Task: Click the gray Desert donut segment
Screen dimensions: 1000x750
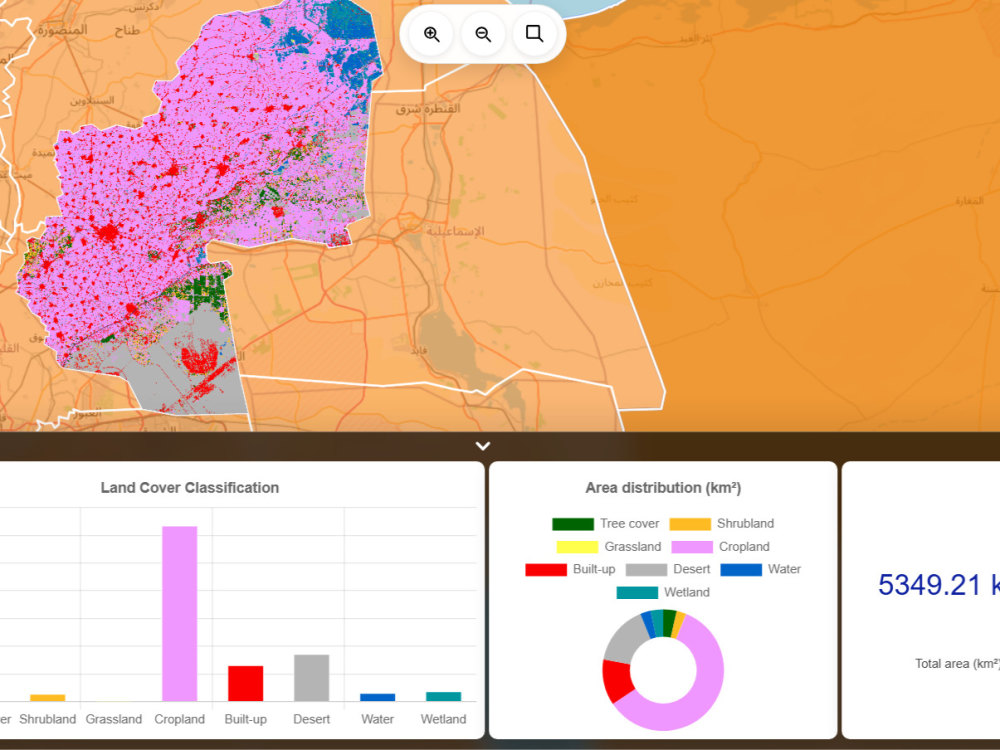Action: click(624, 639)
